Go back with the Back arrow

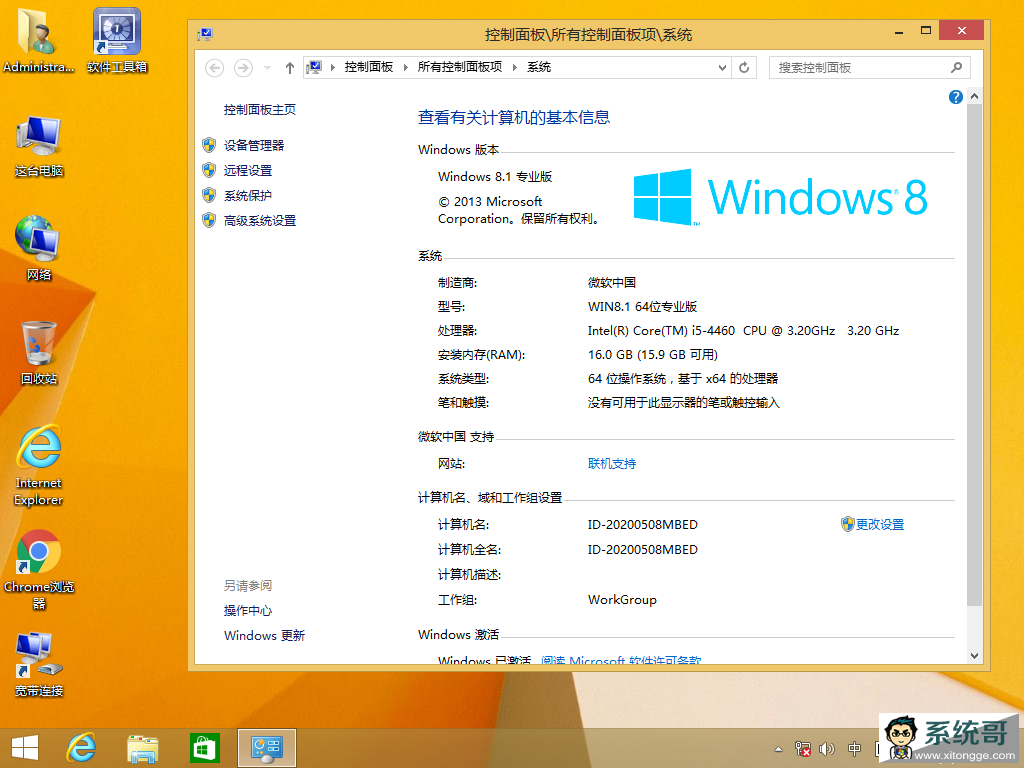tap(214, 67)
